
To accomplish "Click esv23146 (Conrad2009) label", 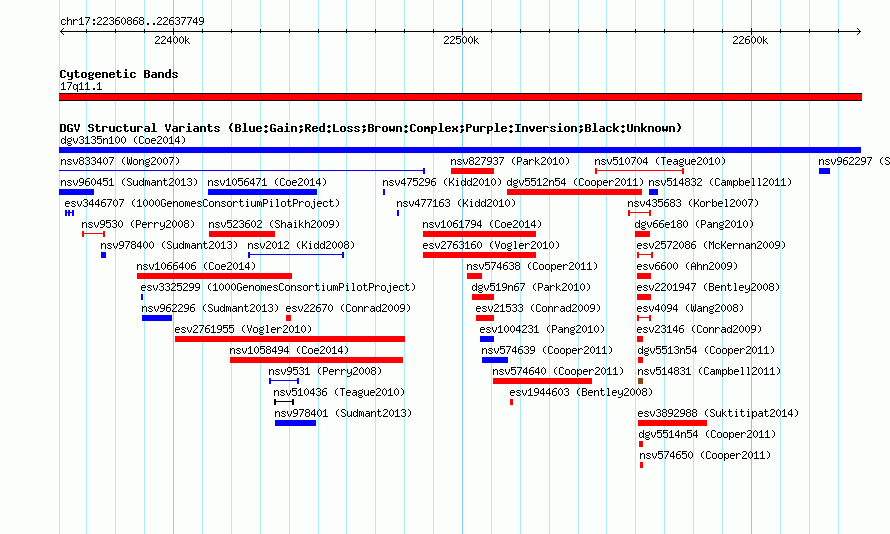I will [699, 329].
